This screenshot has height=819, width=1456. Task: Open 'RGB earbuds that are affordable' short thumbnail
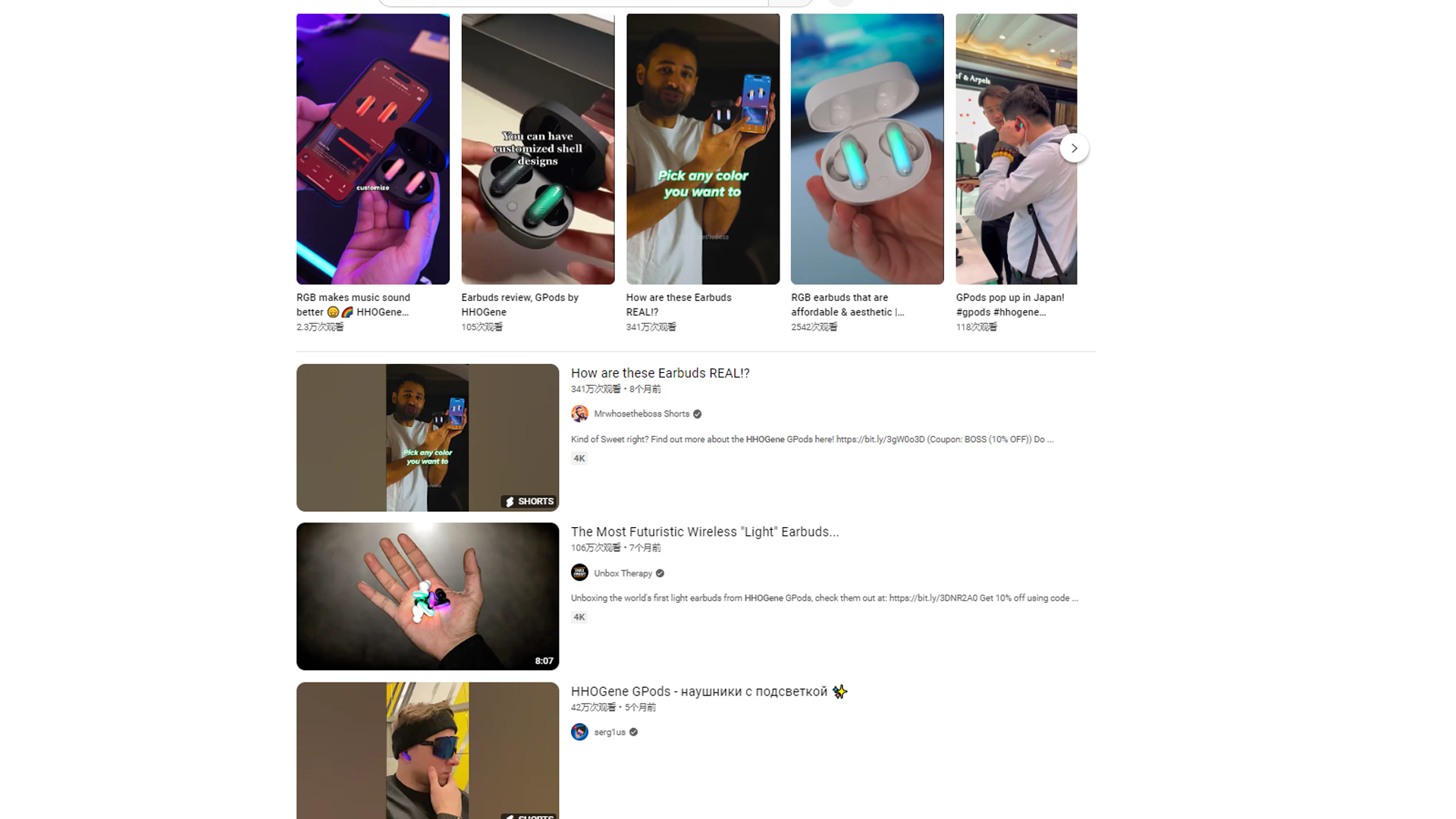tap(867, 149)
